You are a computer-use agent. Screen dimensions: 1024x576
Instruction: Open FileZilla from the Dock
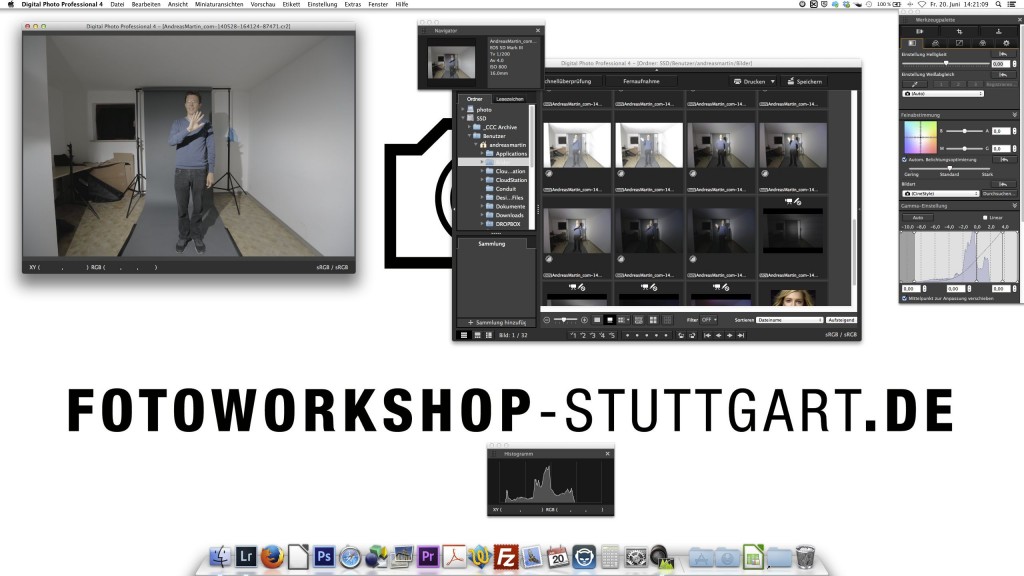tap(505, 557)
